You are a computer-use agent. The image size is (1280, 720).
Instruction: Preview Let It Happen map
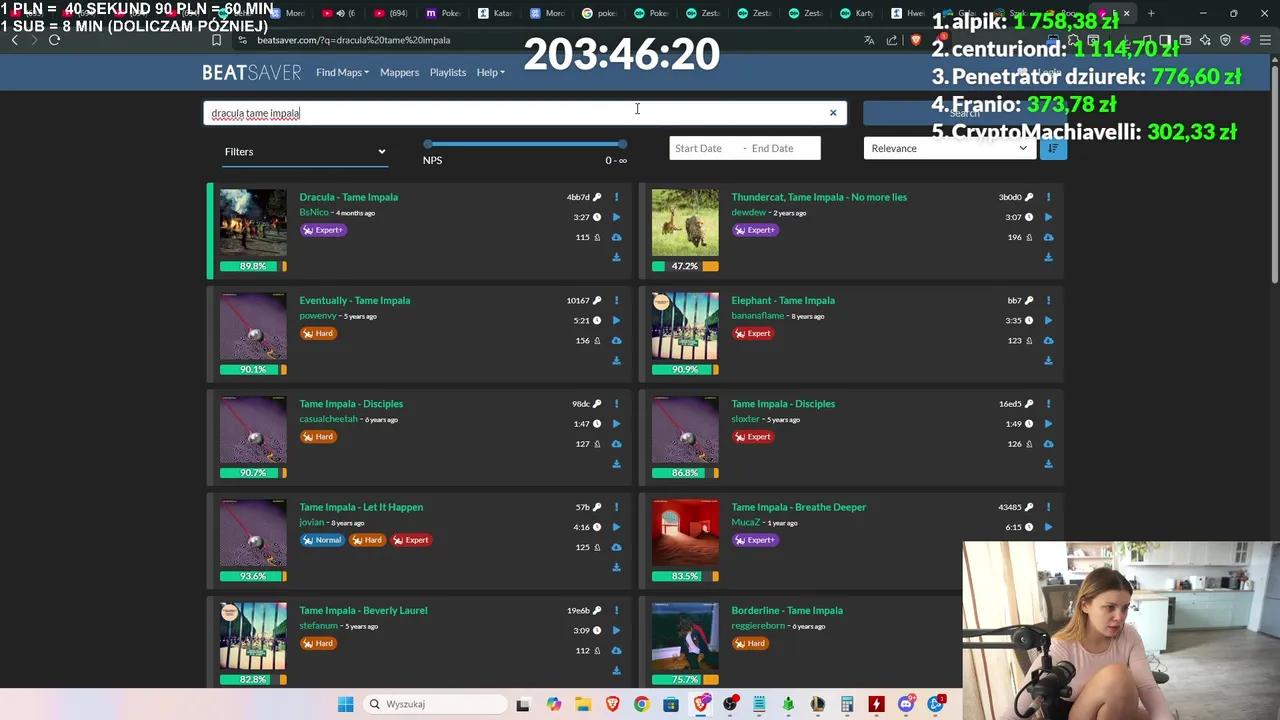pos(616,527)
